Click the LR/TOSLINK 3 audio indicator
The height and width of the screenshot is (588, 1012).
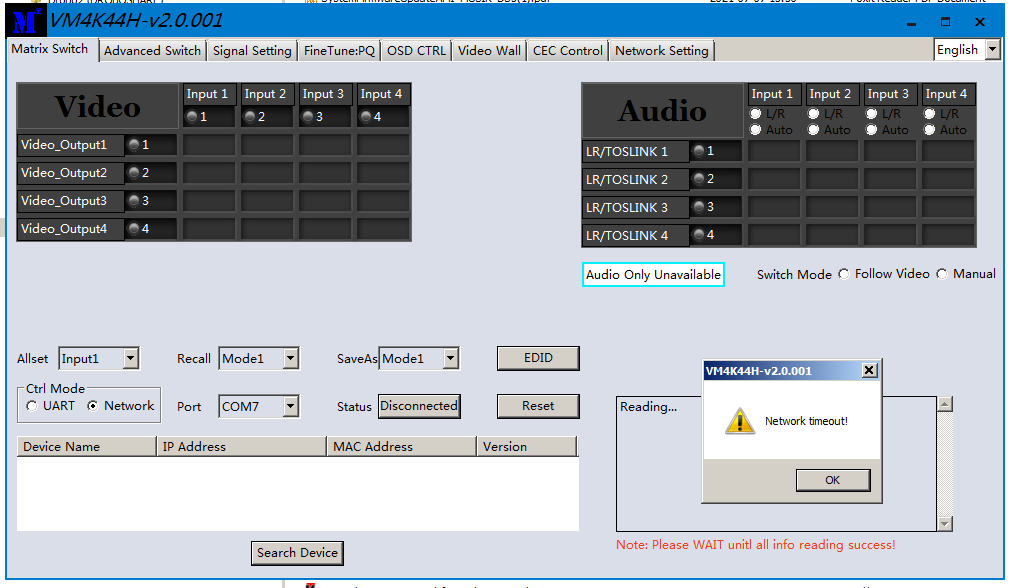tap(698, 207)
